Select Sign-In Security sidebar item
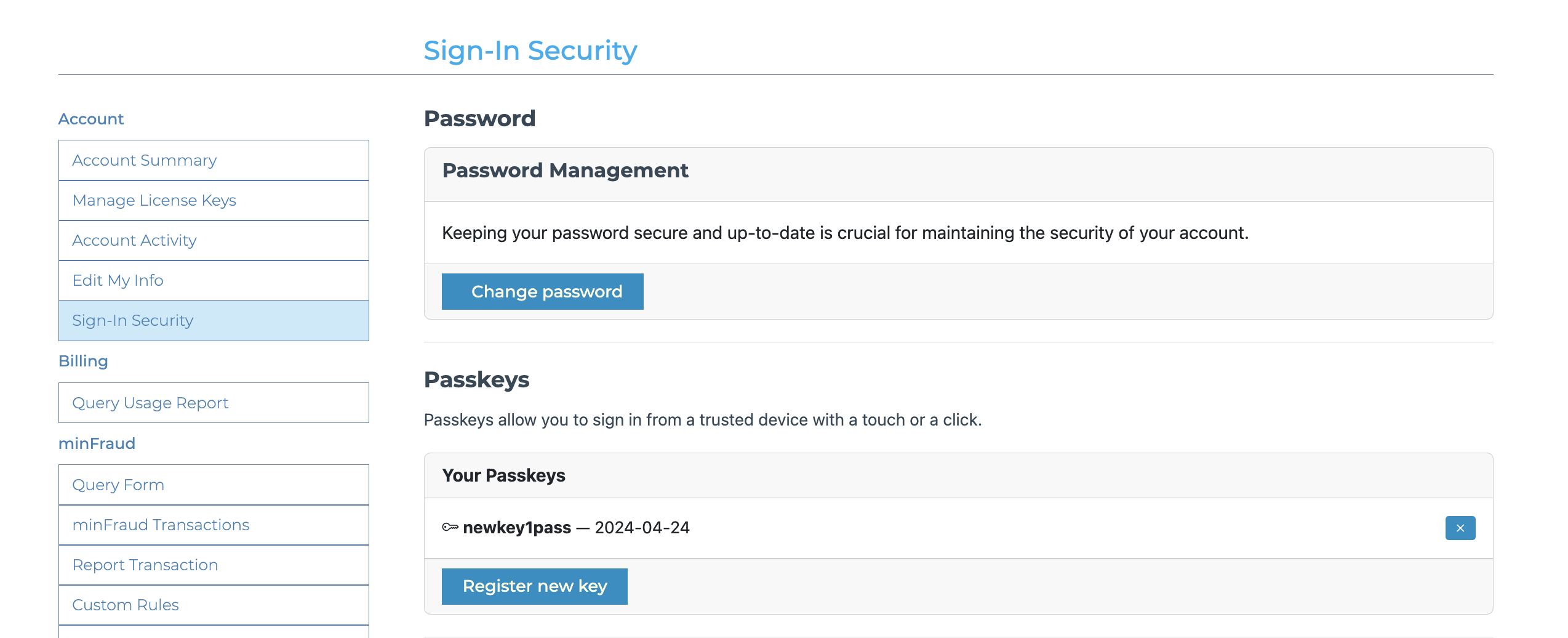This screenshot has width=1568, height=638. [x=132, y=320]
